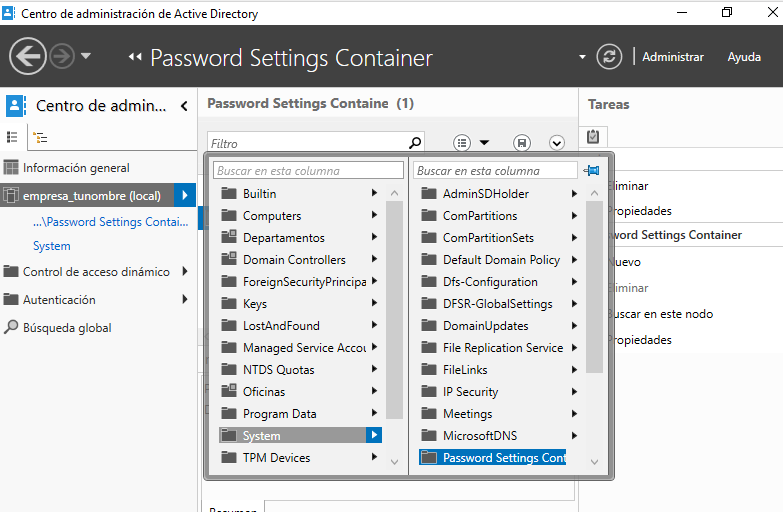The height and width of the screenshot is (512, 783).
Task: Click the search magnifier in Filtro box
Action: [x=415, y=143]
